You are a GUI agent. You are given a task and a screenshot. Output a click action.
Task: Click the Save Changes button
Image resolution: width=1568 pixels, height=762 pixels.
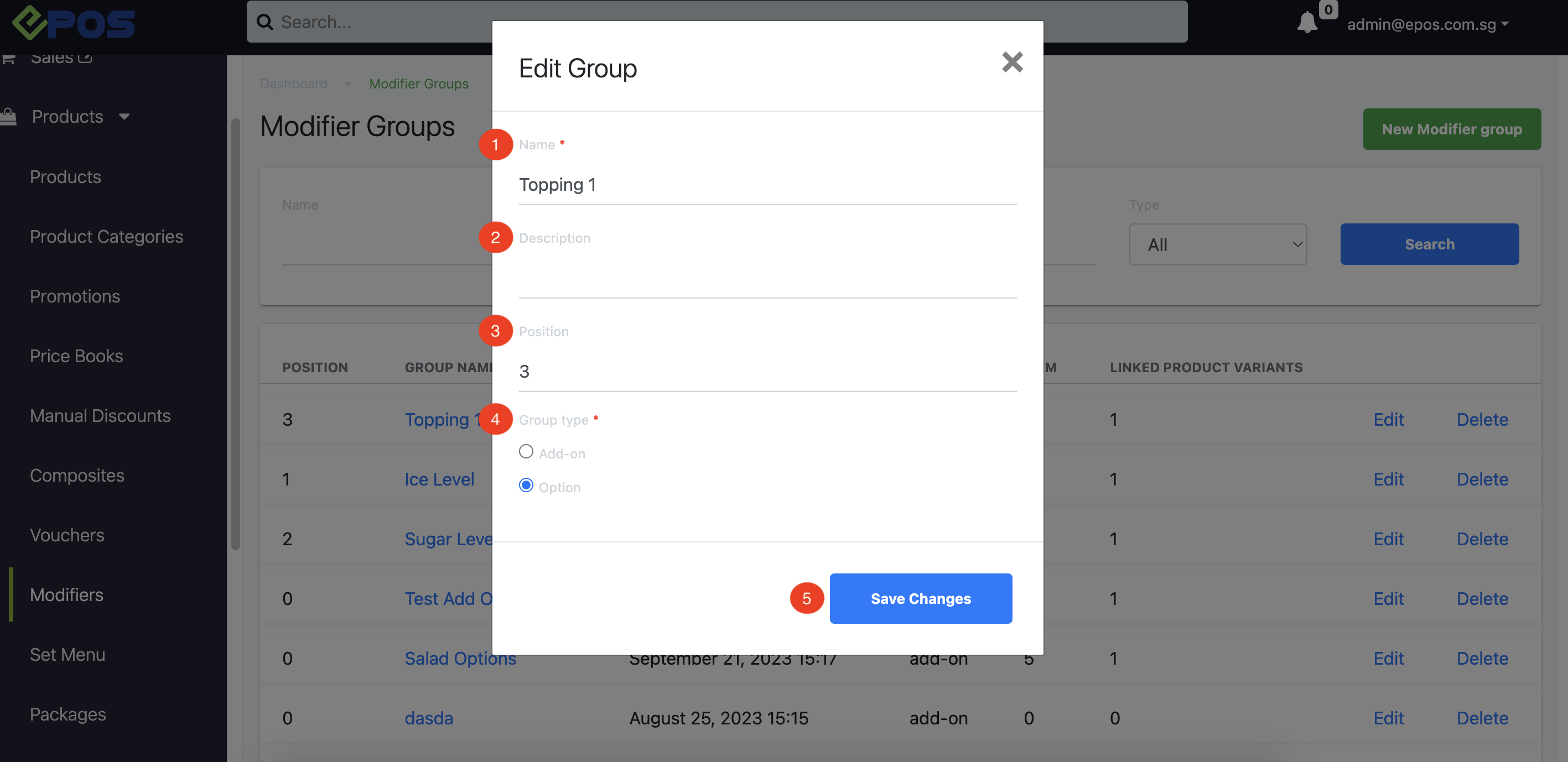[x=920, y=598]
